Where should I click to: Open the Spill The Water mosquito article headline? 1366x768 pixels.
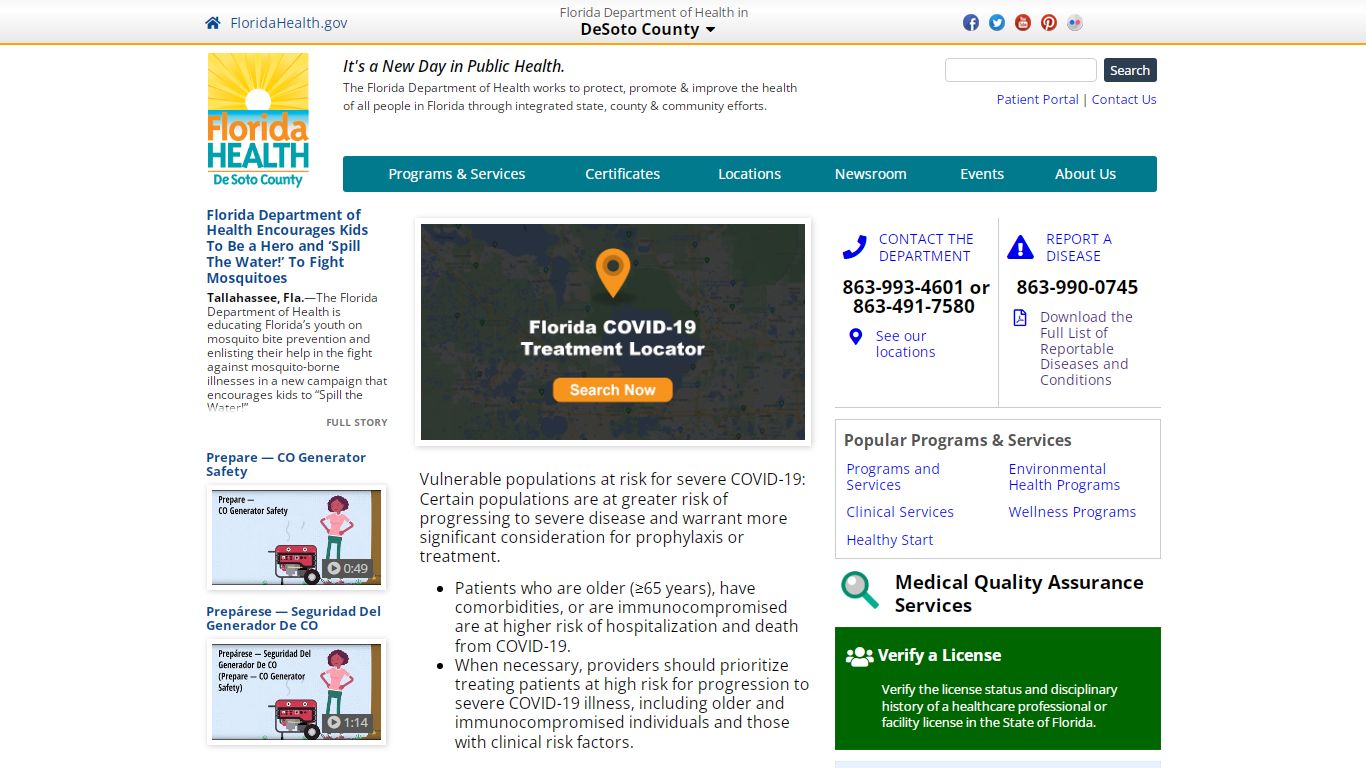288,246
